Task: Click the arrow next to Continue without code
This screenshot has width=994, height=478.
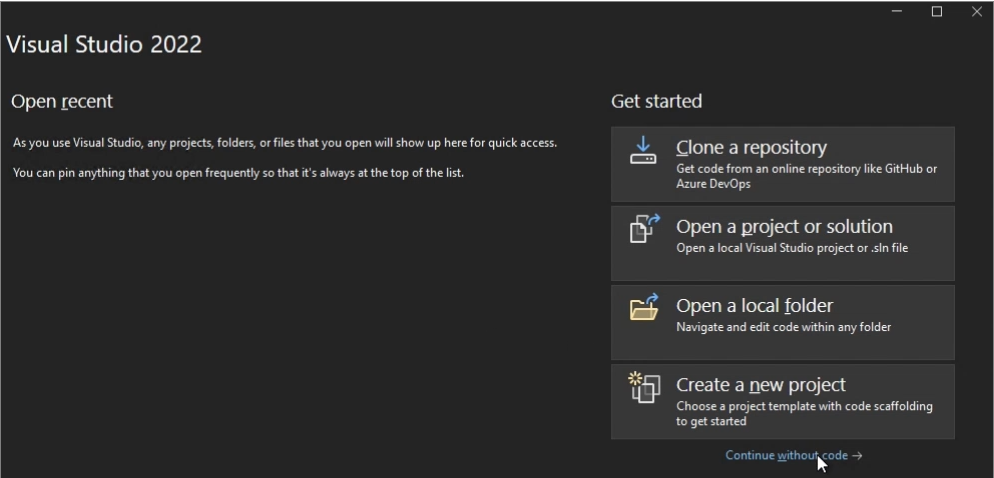Action: (857, 455)
